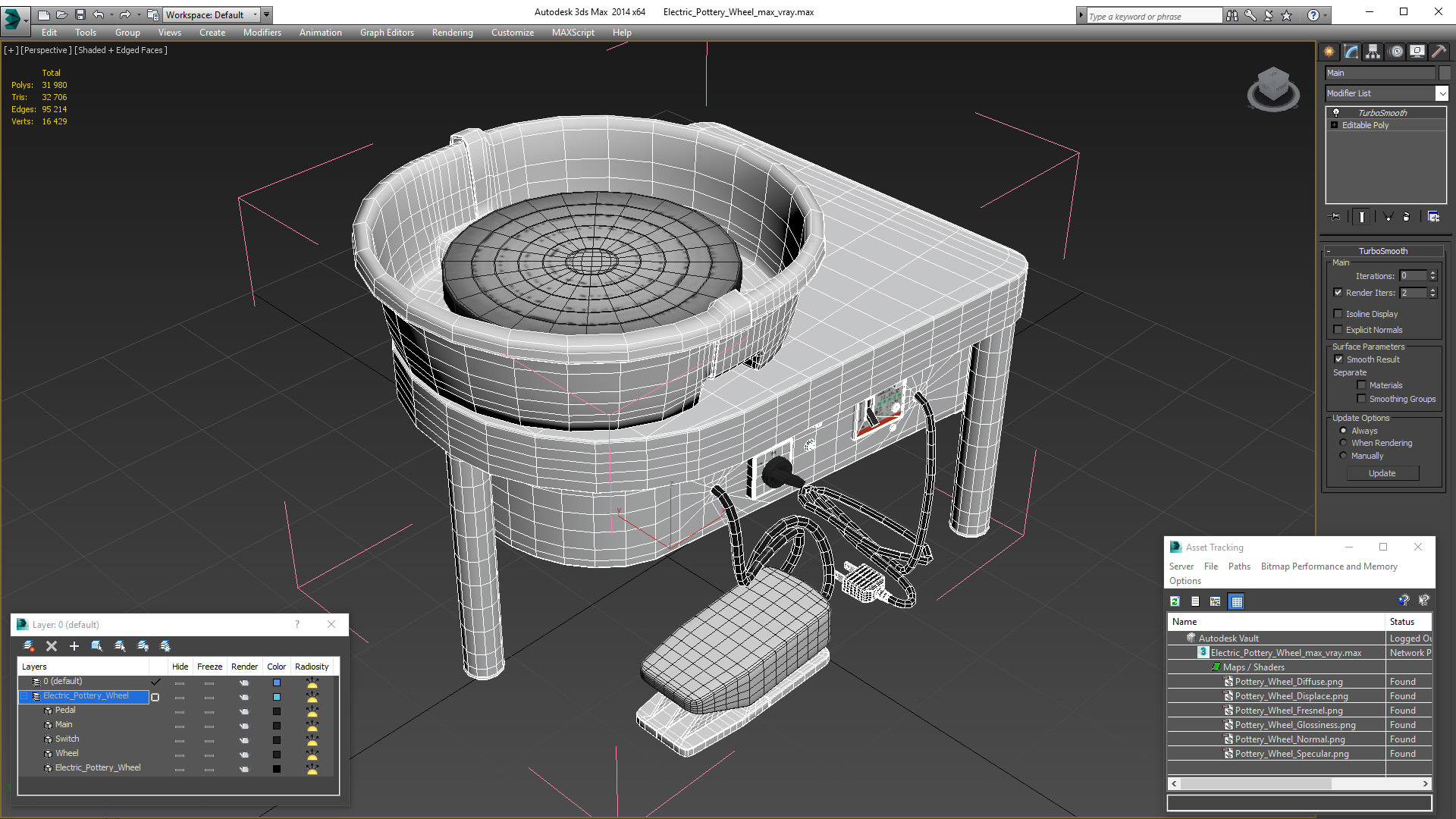Click Highlight Selected Objects' Layers icon

(120, 646)
